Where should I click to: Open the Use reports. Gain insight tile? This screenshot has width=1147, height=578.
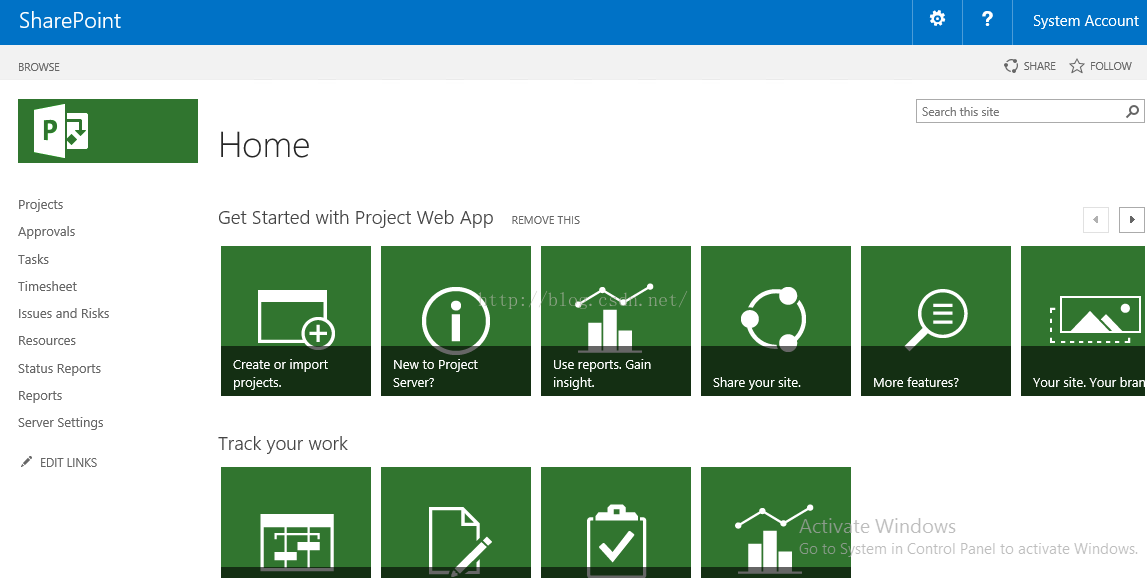tap(616, 320)
